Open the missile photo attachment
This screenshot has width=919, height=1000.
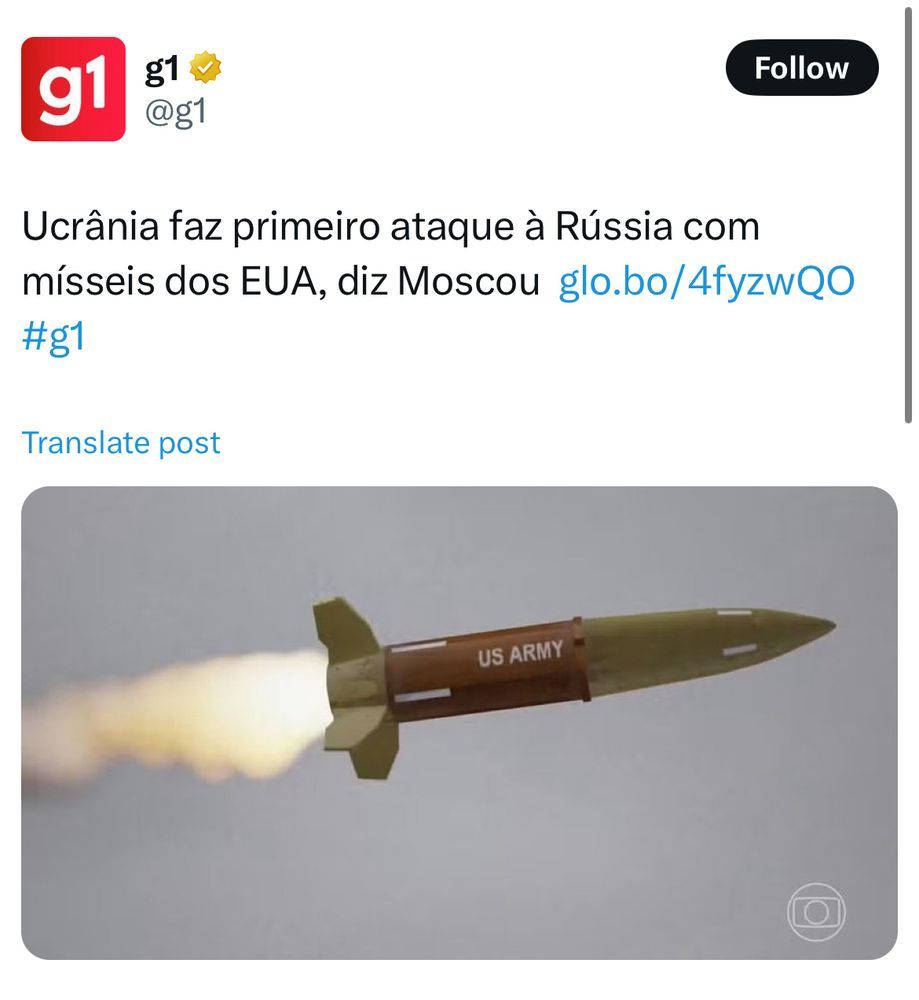point(459,723)
